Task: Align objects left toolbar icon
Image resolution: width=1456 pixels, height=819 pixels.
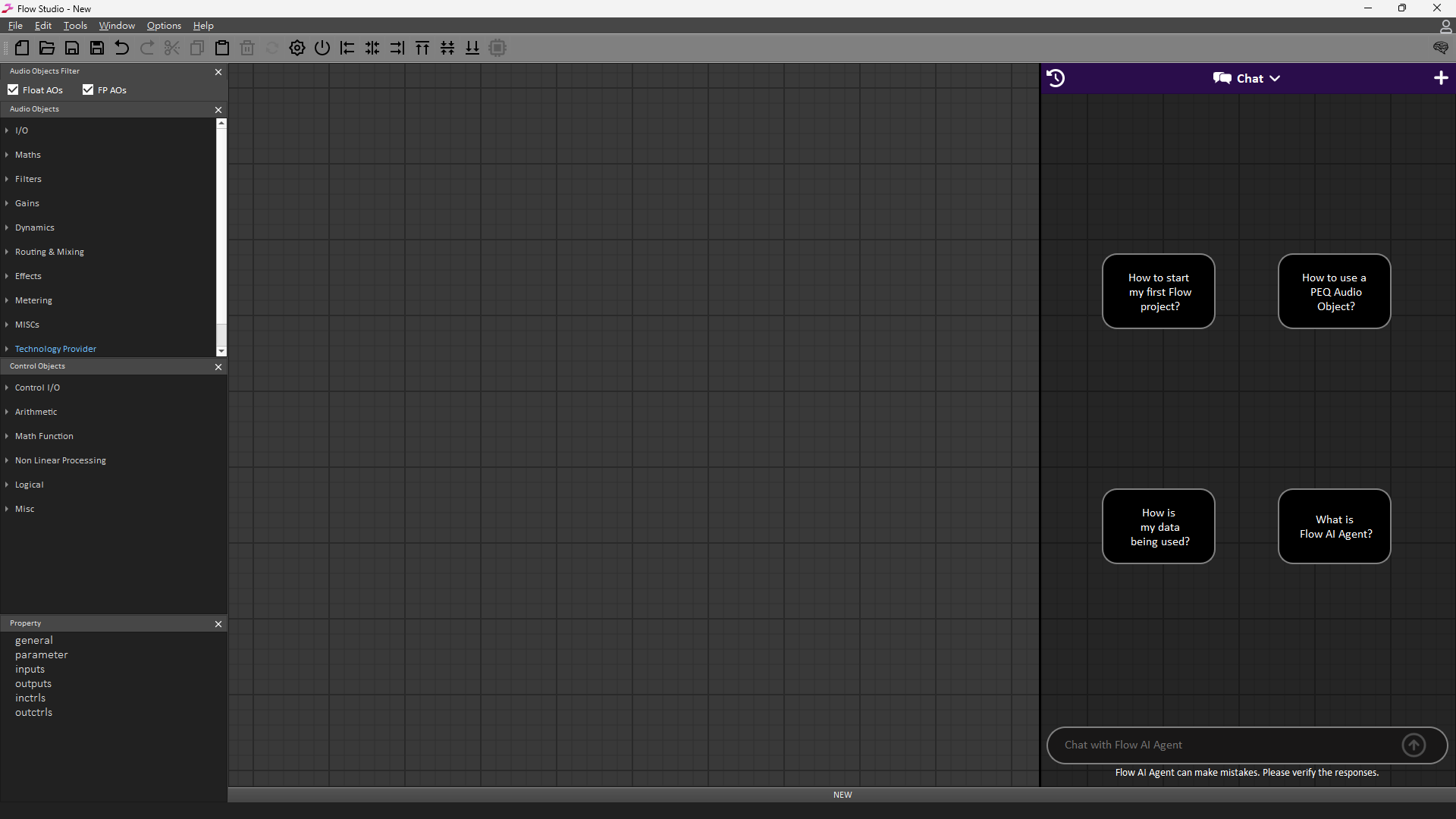Action: coord(347,48)
